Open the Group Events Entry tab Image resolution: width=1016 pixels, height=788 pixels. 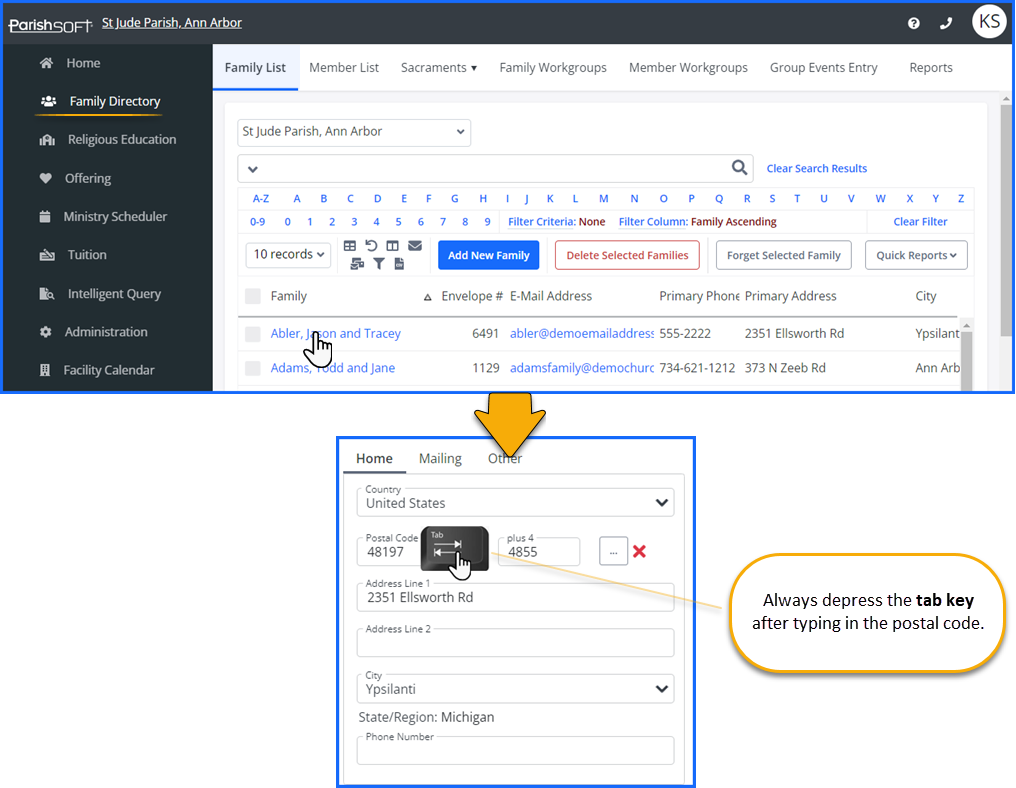pos(824,68)
